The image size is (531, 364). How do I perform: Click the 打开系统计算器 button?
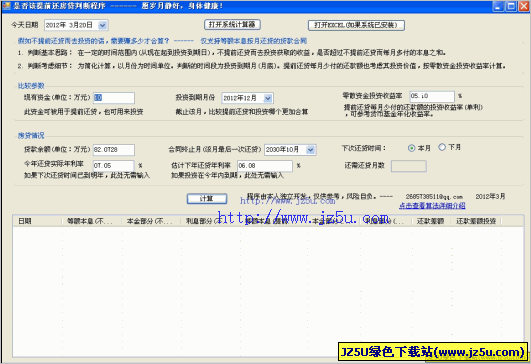click(x=232, y=25)
